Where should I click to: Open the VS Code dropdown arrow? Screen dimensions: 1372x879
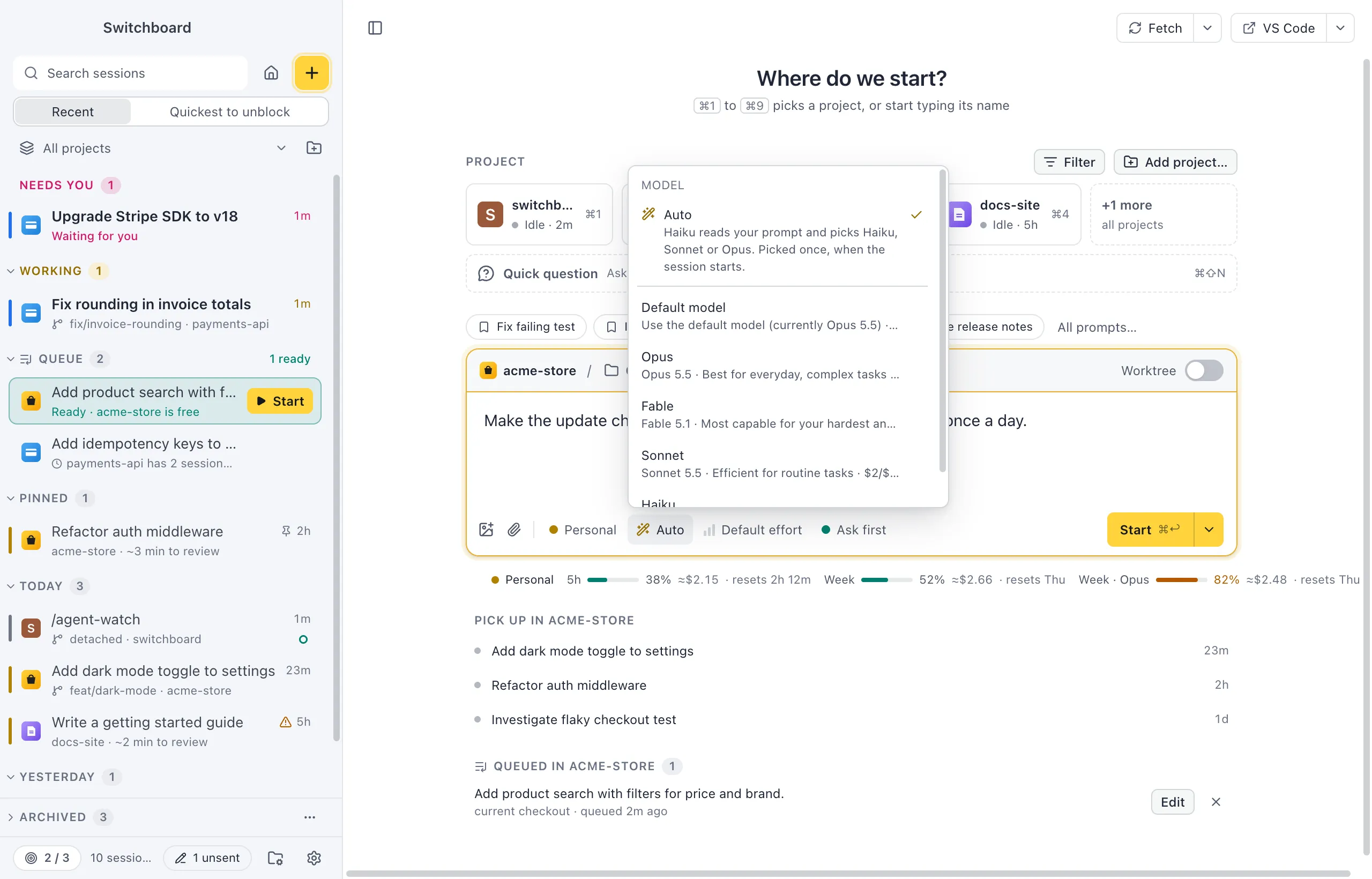click(x=1340, y=28)
